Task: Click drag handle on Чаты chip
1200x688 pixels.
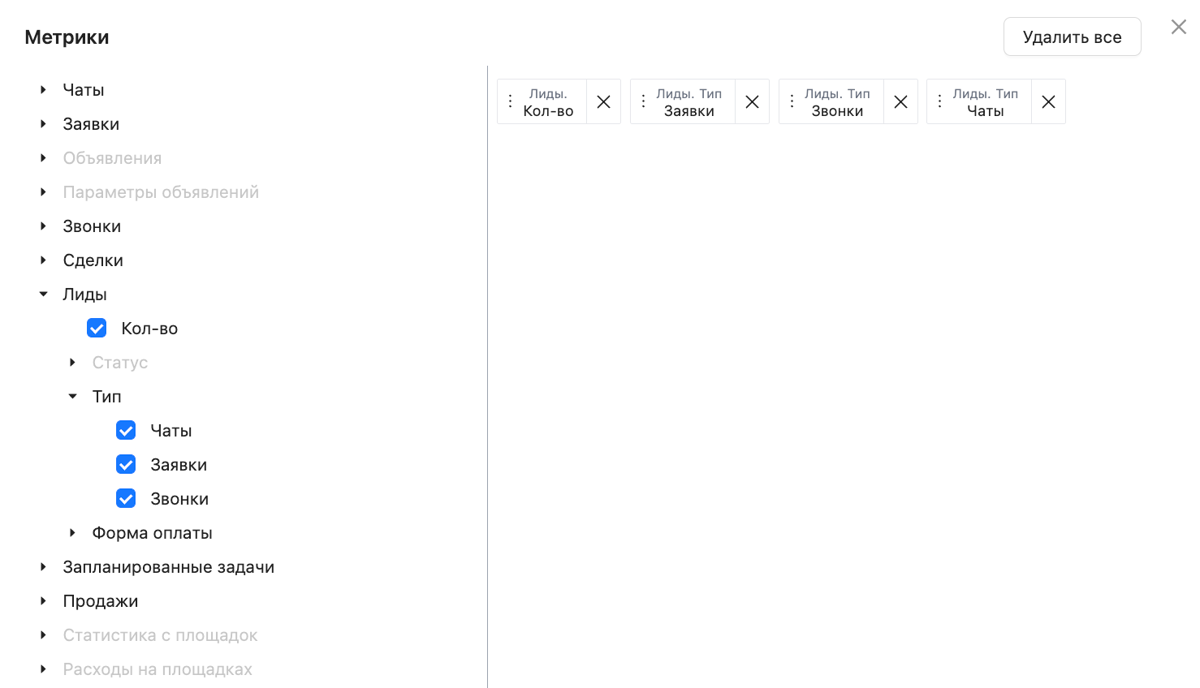Action: [x=940, y=102]
